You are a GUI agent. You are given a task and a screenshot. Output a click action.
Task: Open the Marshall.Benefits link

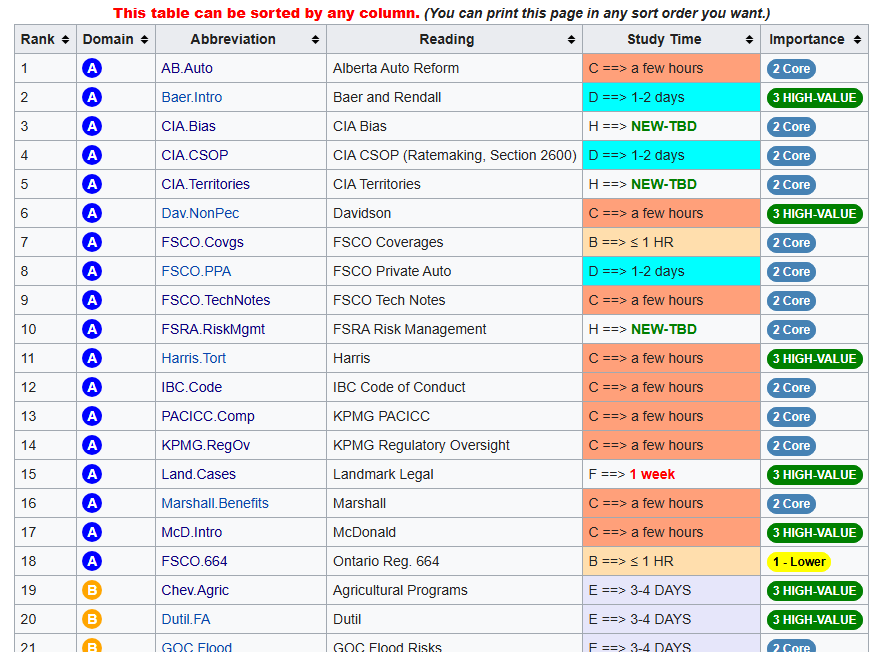(215, 503)
